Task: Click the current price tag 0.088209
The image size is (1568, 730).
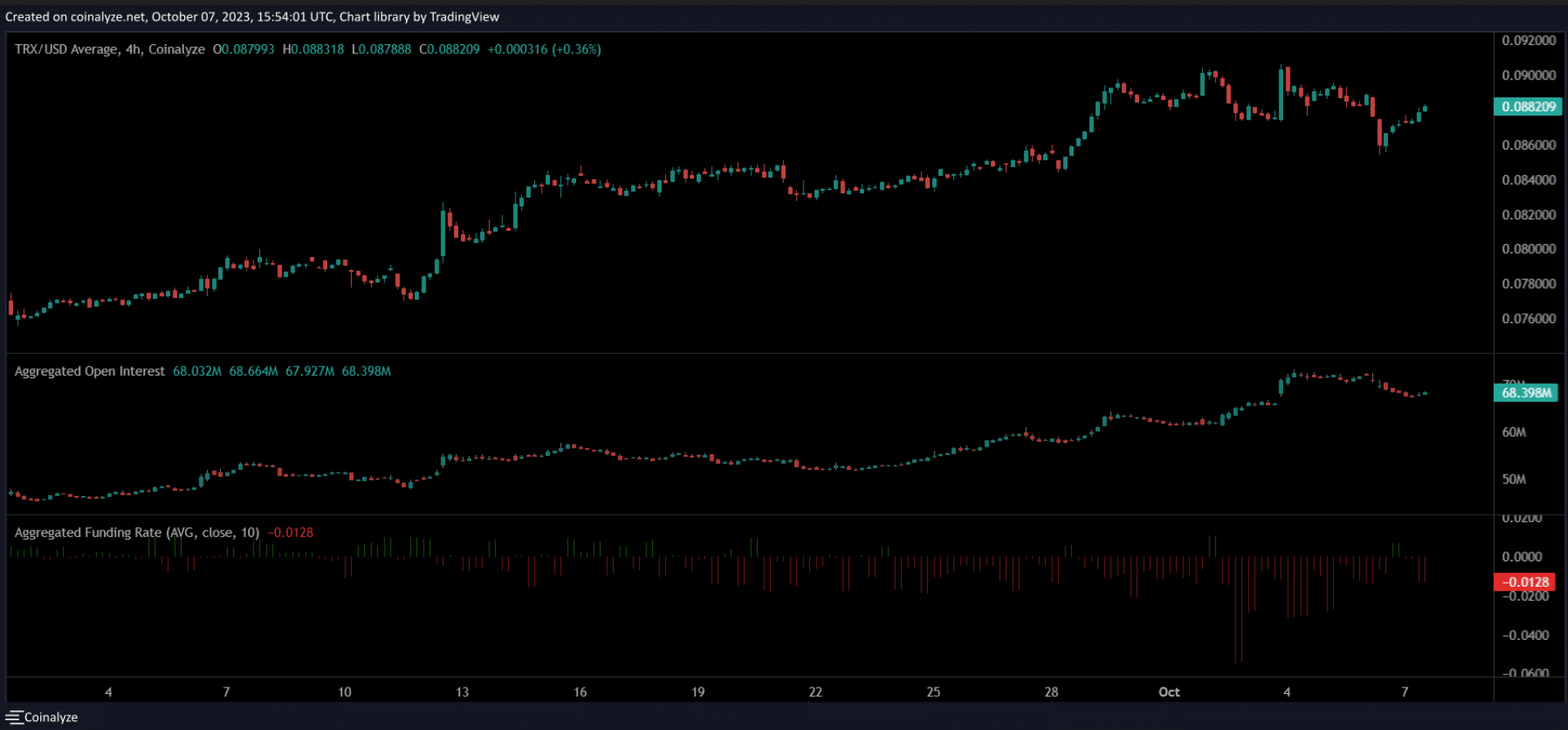Action: coord(1528,106)
